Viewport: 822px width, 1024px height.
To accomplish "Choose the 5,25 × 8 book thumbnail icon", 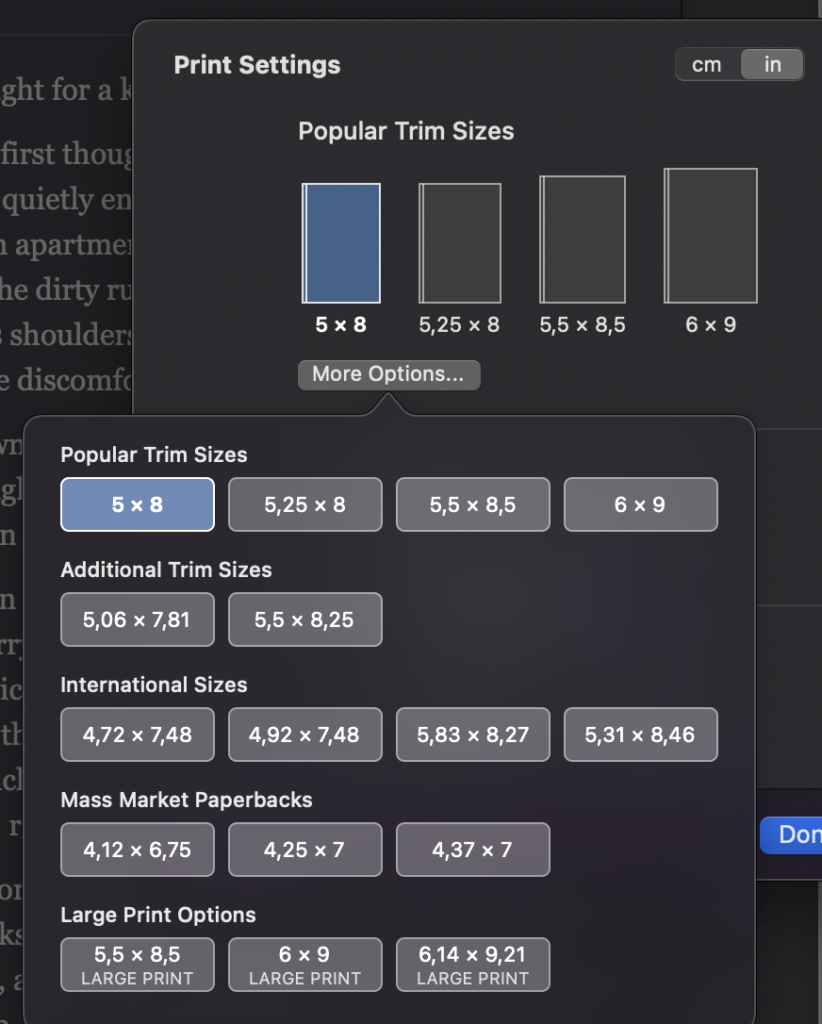I will coord(460,243).
